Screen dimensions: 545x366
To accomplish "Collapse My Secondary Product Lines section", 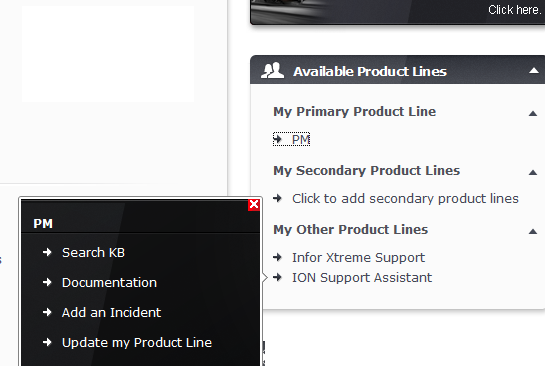I will click(532, 172).
